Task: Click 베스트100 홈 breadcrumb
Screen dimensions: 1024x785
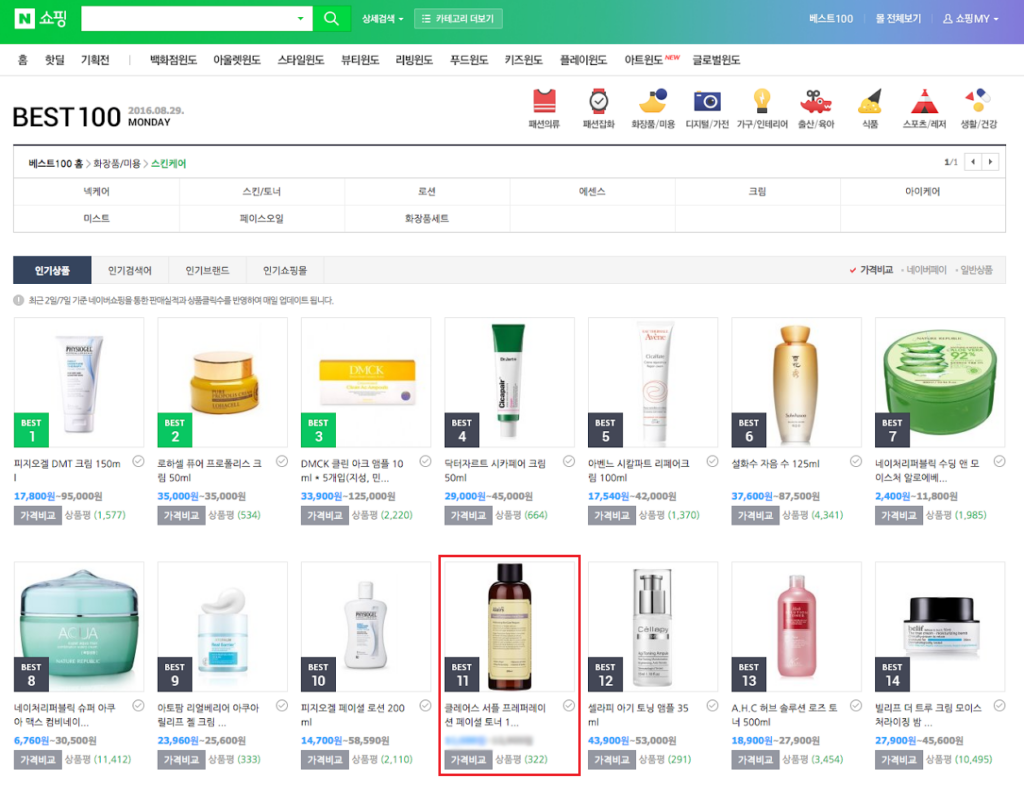Action: click(56, 163)
